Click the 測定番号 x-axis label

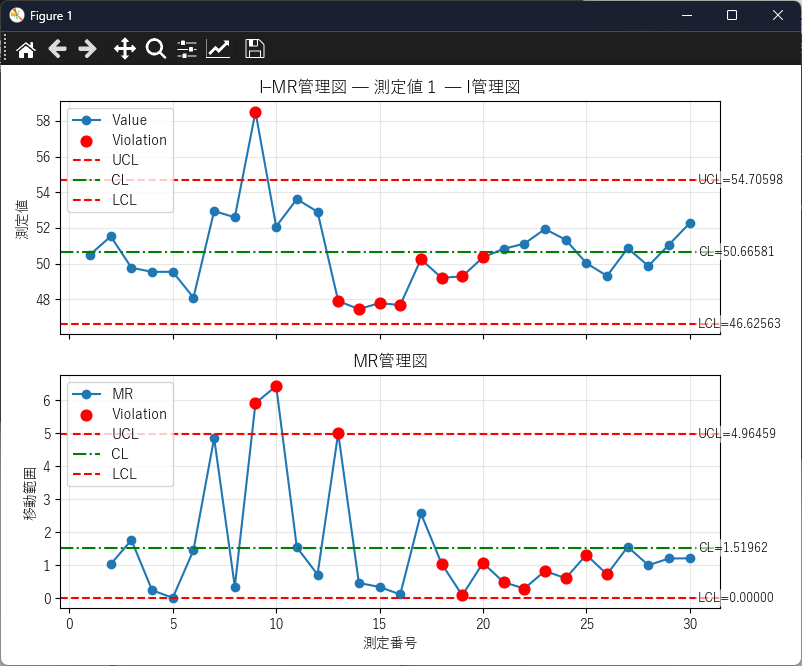pyautogui.click(x=390, y=643)
